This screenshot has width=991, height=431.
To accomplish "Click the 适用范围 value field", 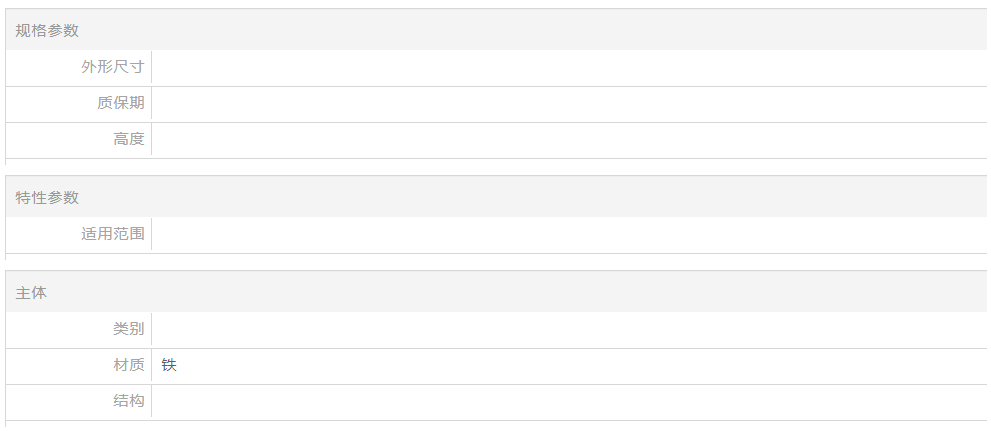I will (568, 235).
